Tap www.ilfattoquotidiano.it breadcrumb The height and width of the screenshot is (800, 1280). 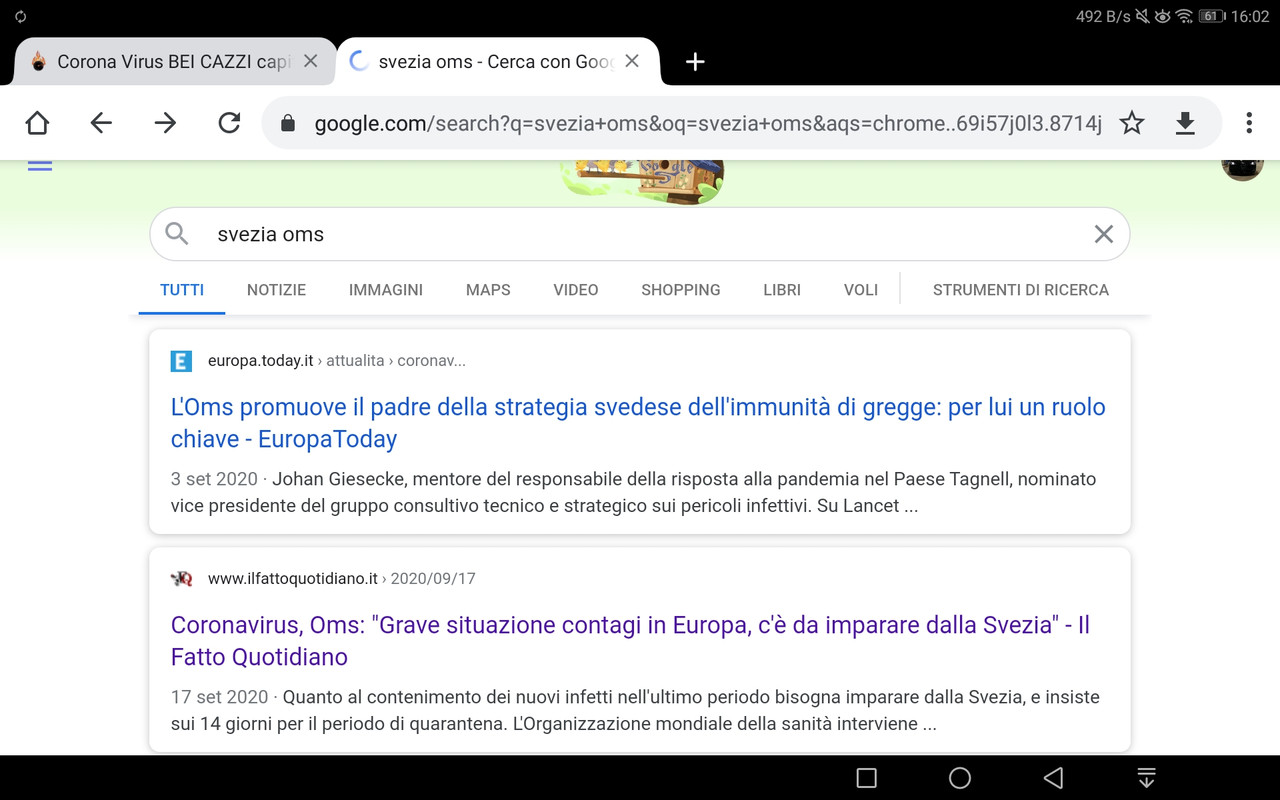point(342,579)
